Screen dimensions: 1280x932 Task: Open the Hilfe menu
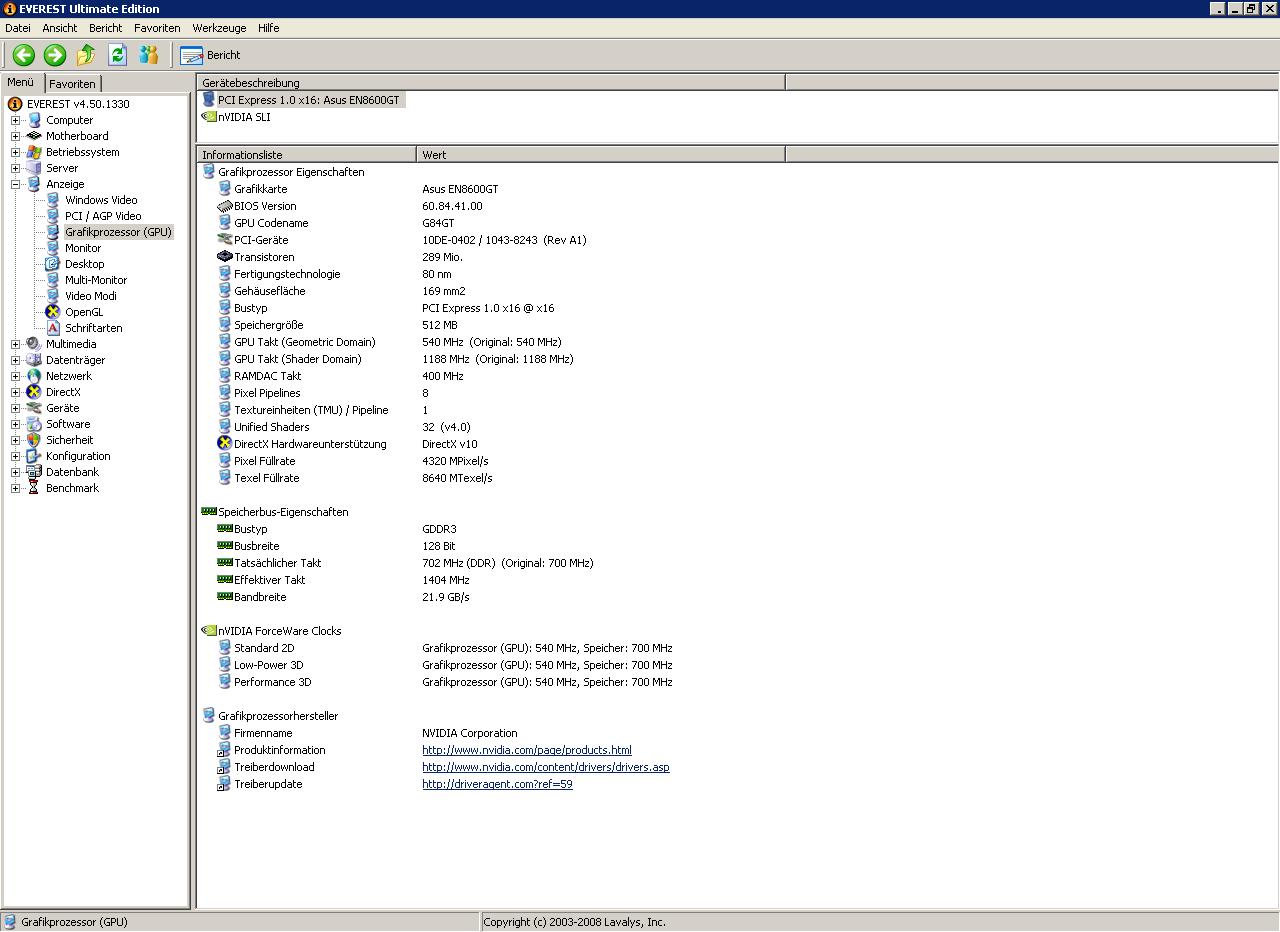click(268, 28)
